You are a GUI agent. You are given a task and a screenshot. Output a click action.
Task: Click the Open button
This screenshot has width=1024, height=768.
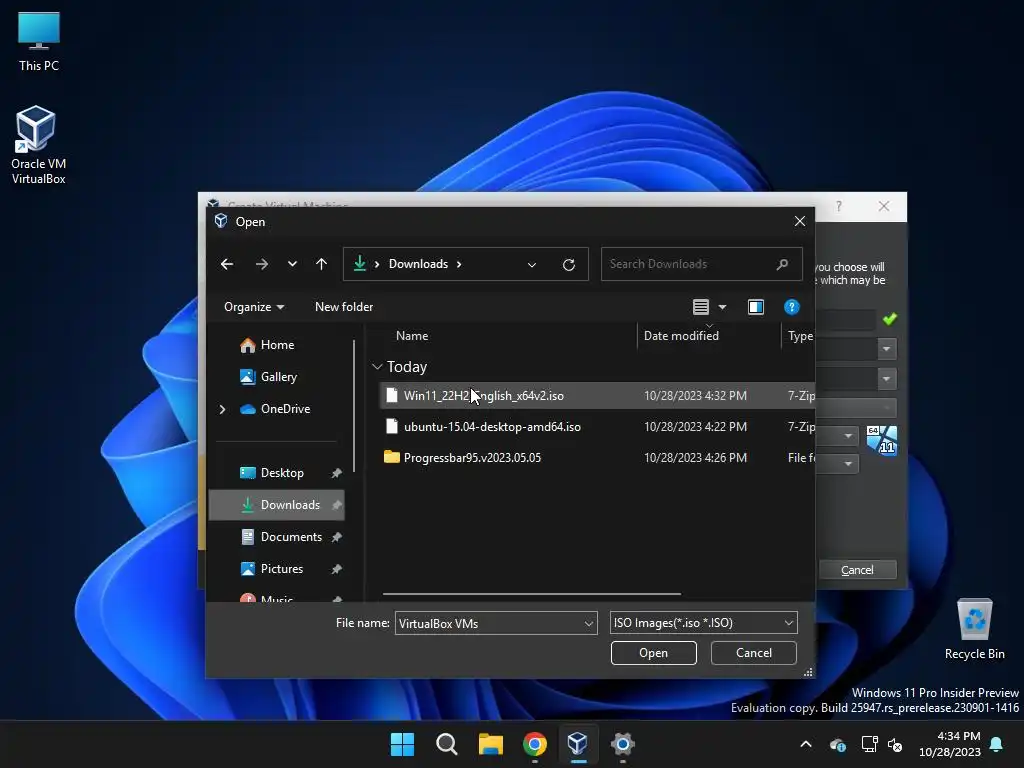(654, 653)
